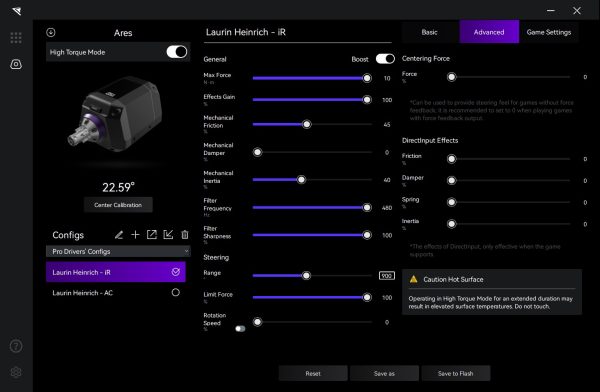Toggle High Torque Mode switch
600x392 pixels.
177,52
